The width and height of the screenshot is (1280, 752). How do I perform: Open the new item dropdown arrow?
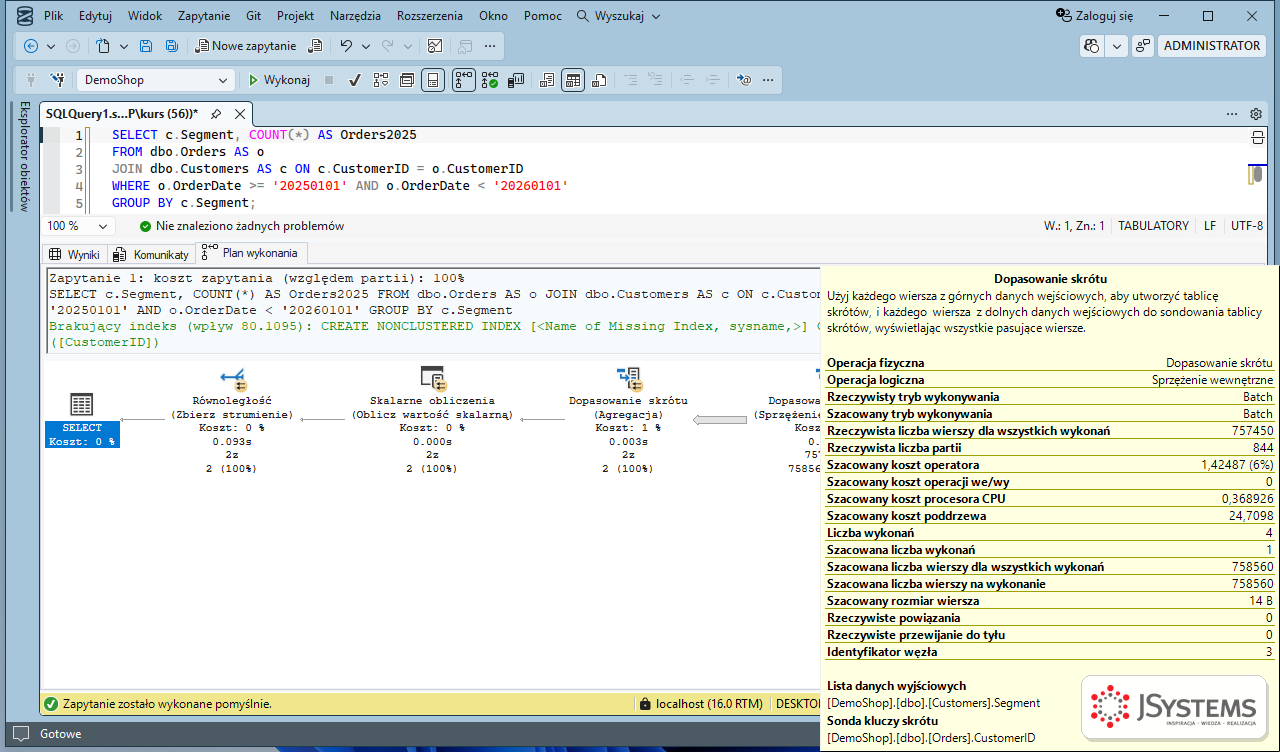tap(124, 46)
